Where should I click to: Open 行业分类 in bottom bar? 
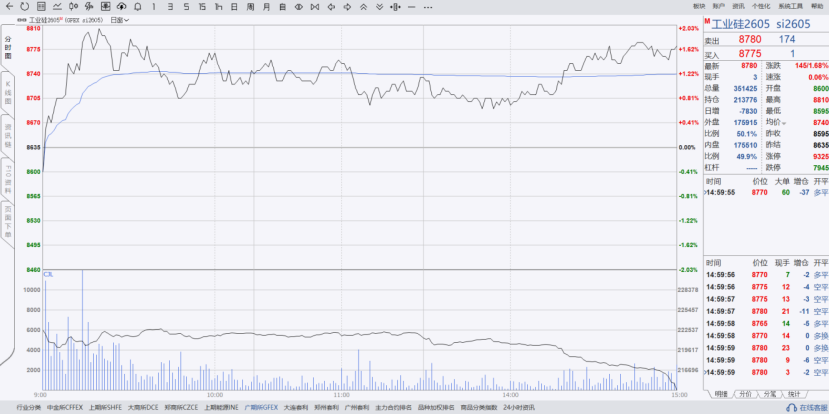point(29,408)
